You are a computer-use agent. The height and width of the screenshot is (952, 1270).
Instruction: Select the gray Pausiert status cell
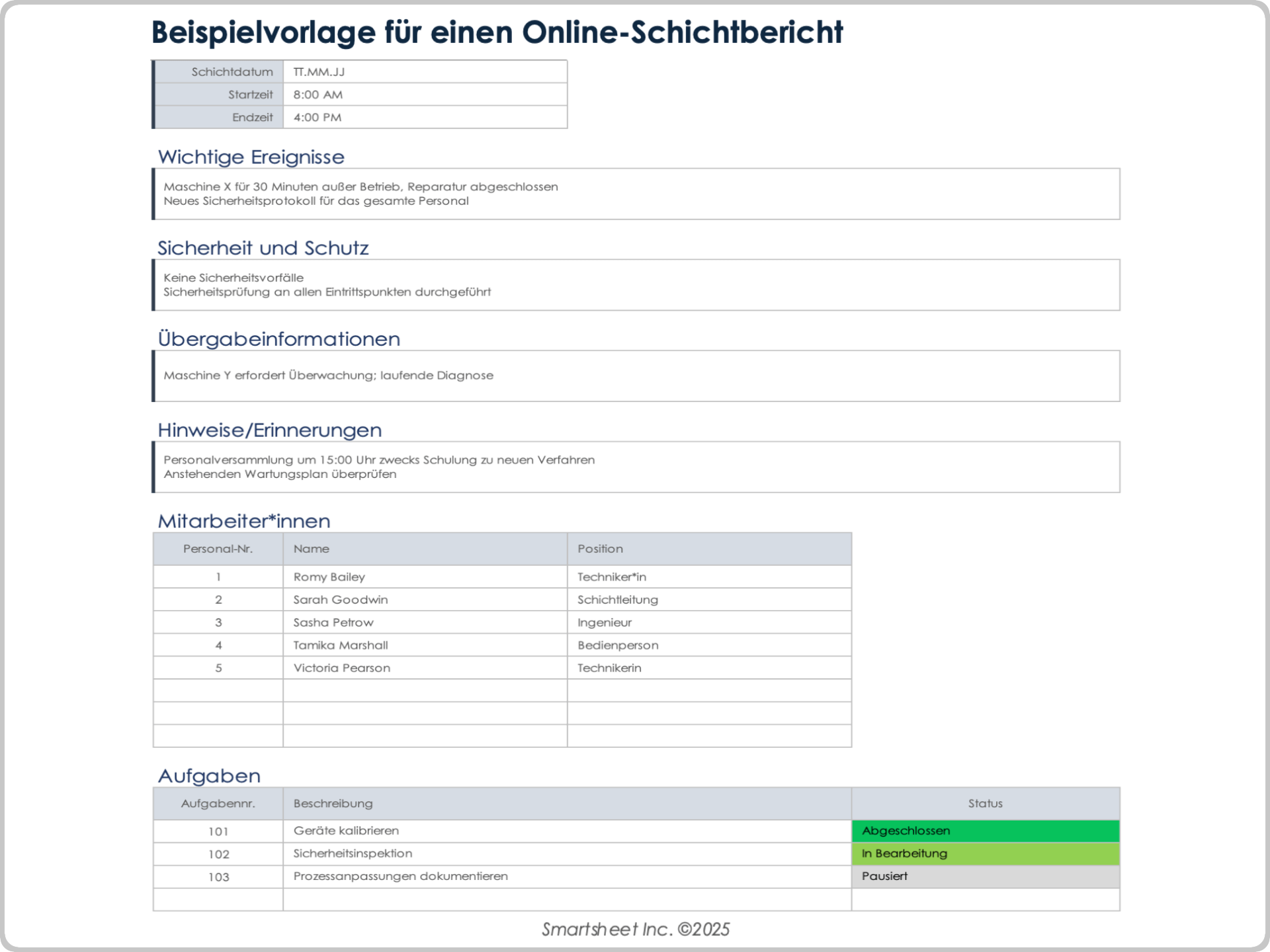point(985,876)
